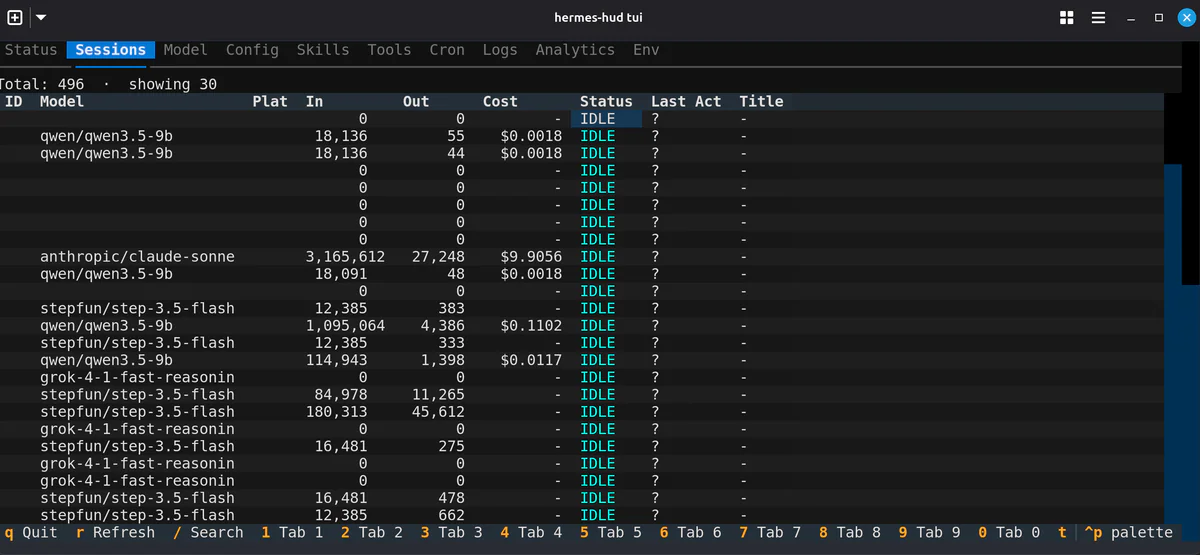Image resolution: width=1200 pixels, height=555 pixels.
Task: Click the 1,095,064 input tokens value
Action: click(345, 326)
